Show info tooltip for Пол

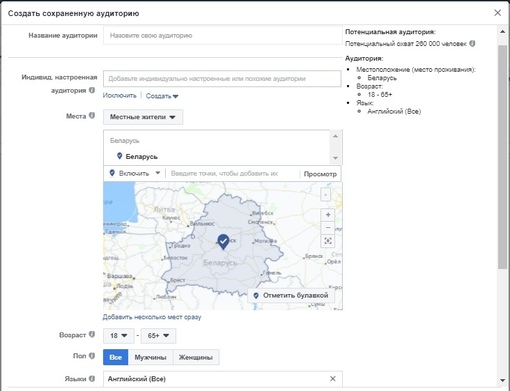(x=92, y=356)
